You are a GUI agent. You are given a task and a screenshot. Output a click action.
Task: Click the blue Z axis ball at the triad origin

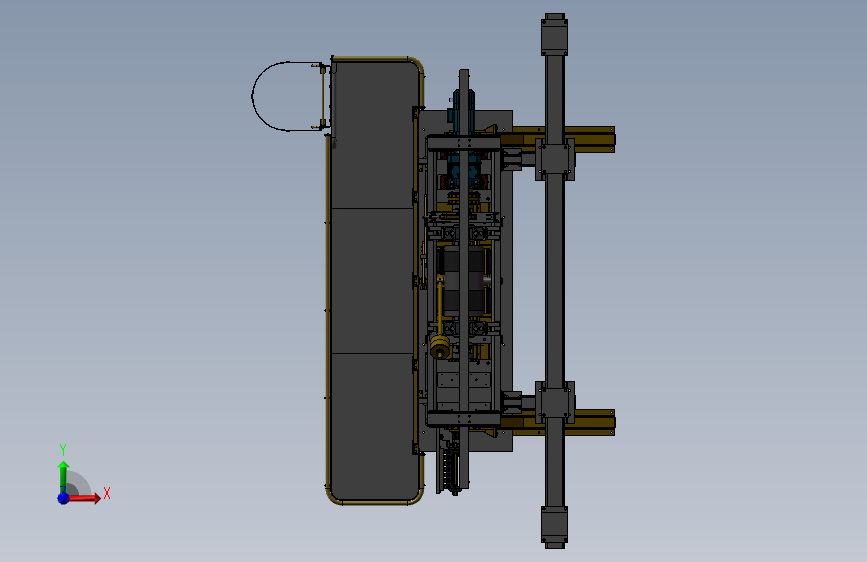(x=63, y=498)
